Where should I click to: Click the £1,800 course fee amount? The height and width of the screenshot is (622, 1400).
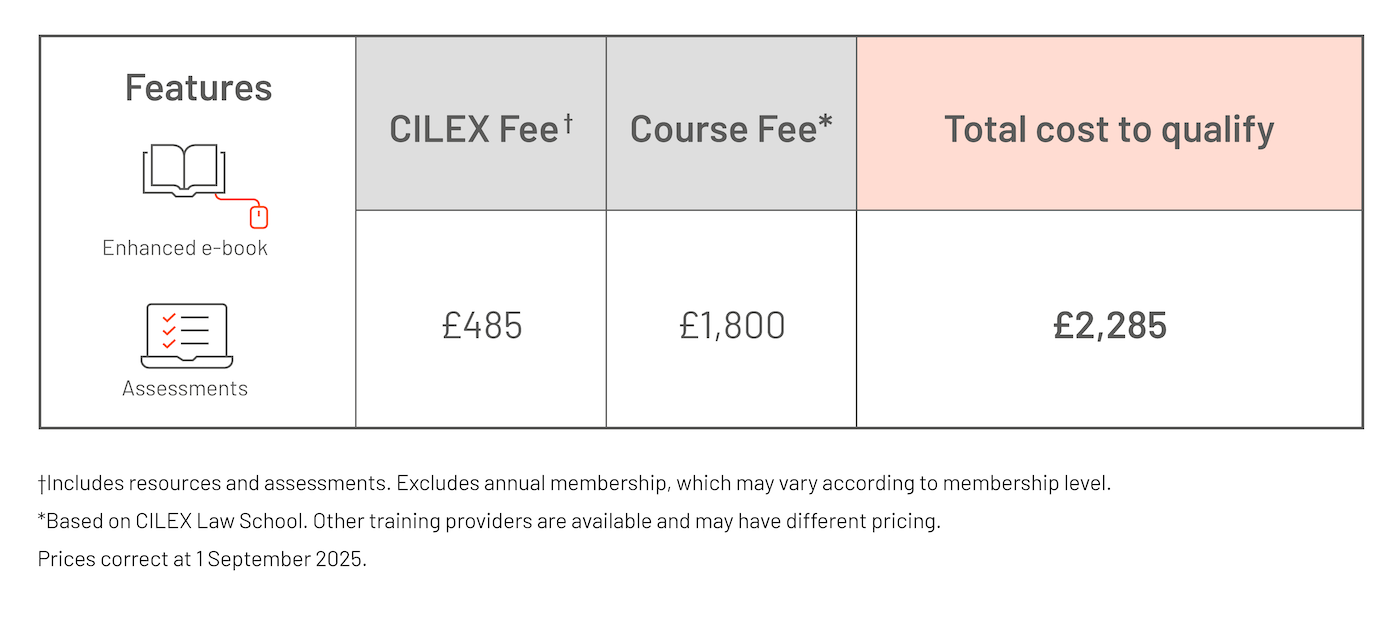click(732, 326)
